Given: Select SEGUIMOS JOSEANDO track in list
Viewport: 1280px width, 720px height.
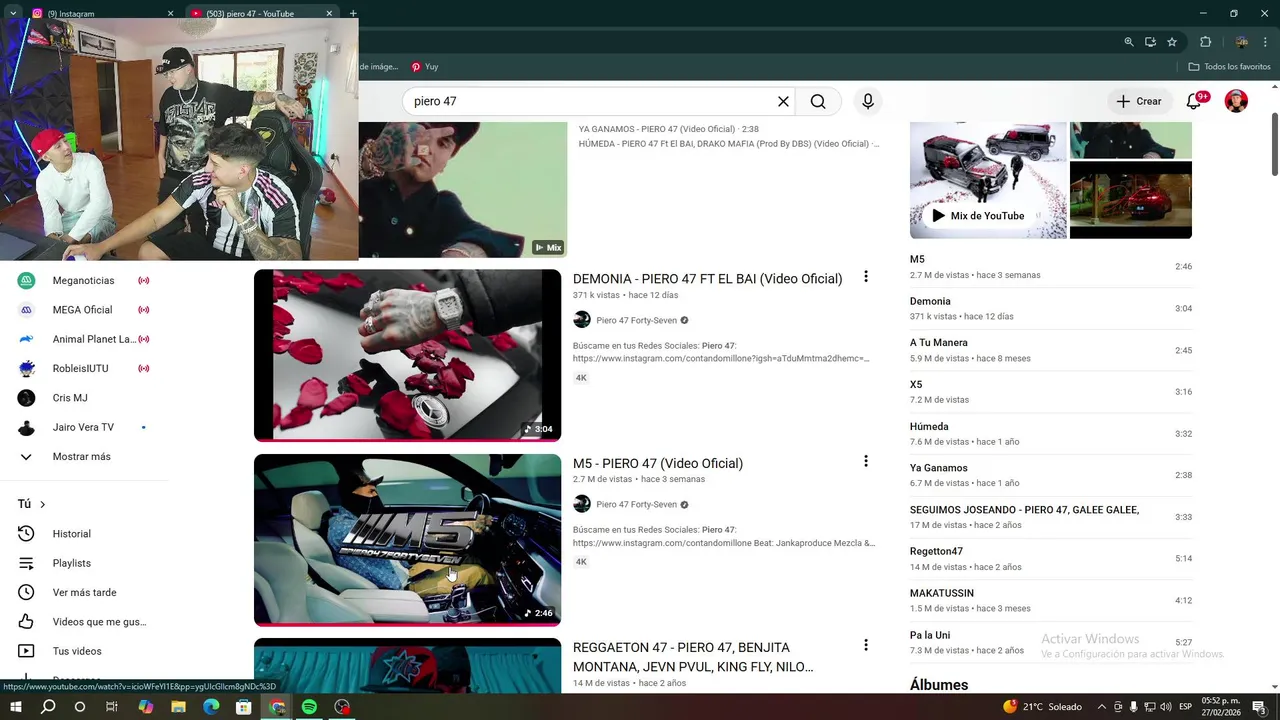Looking at the screenshot, I should (x=1050, y=517).
